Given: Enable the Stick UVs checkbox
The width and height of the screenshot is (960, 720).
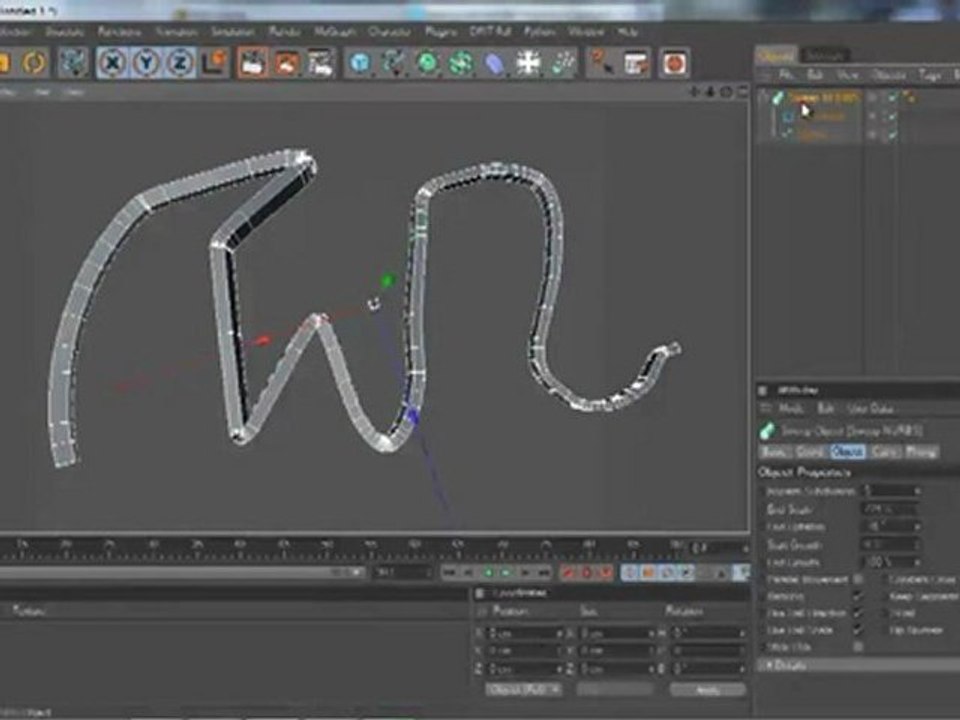Looking at the screenshot, I should click(858, 646).
